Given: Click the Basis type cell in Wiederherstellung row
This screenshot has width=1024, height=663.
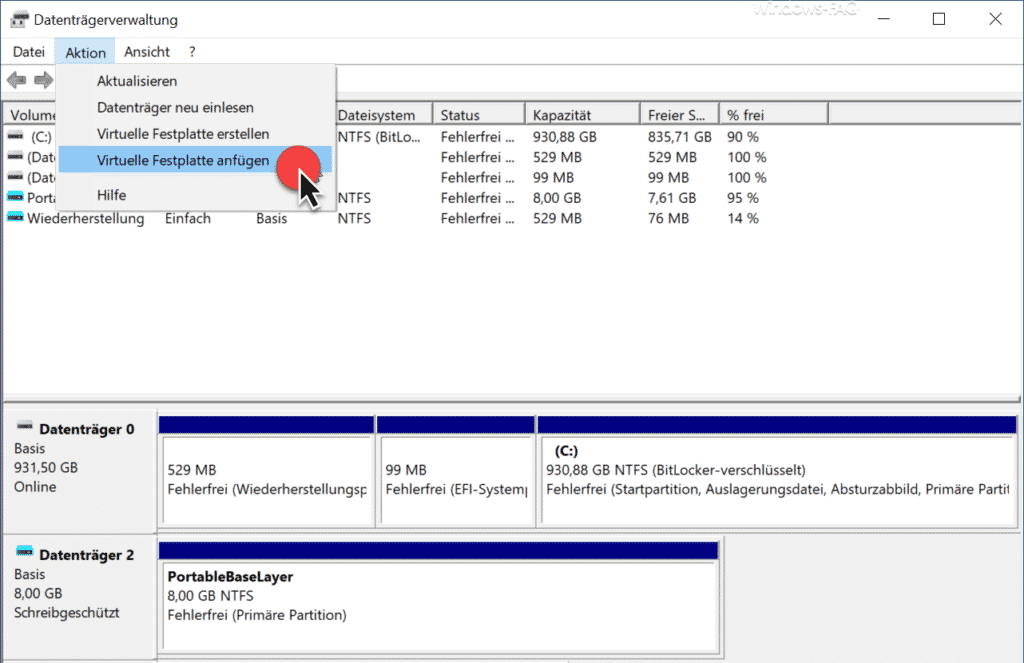Looking at the screenshot, I should [271, 218].
